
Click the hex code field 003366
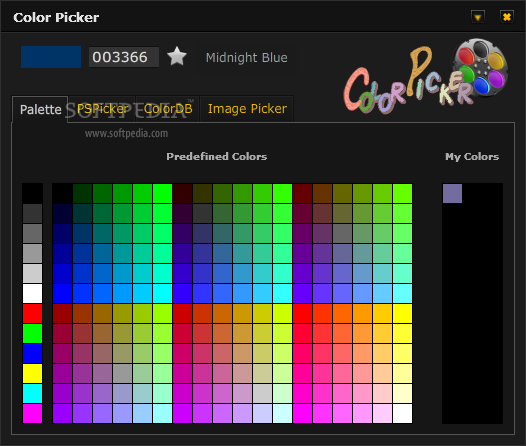[x=123, y=57]
